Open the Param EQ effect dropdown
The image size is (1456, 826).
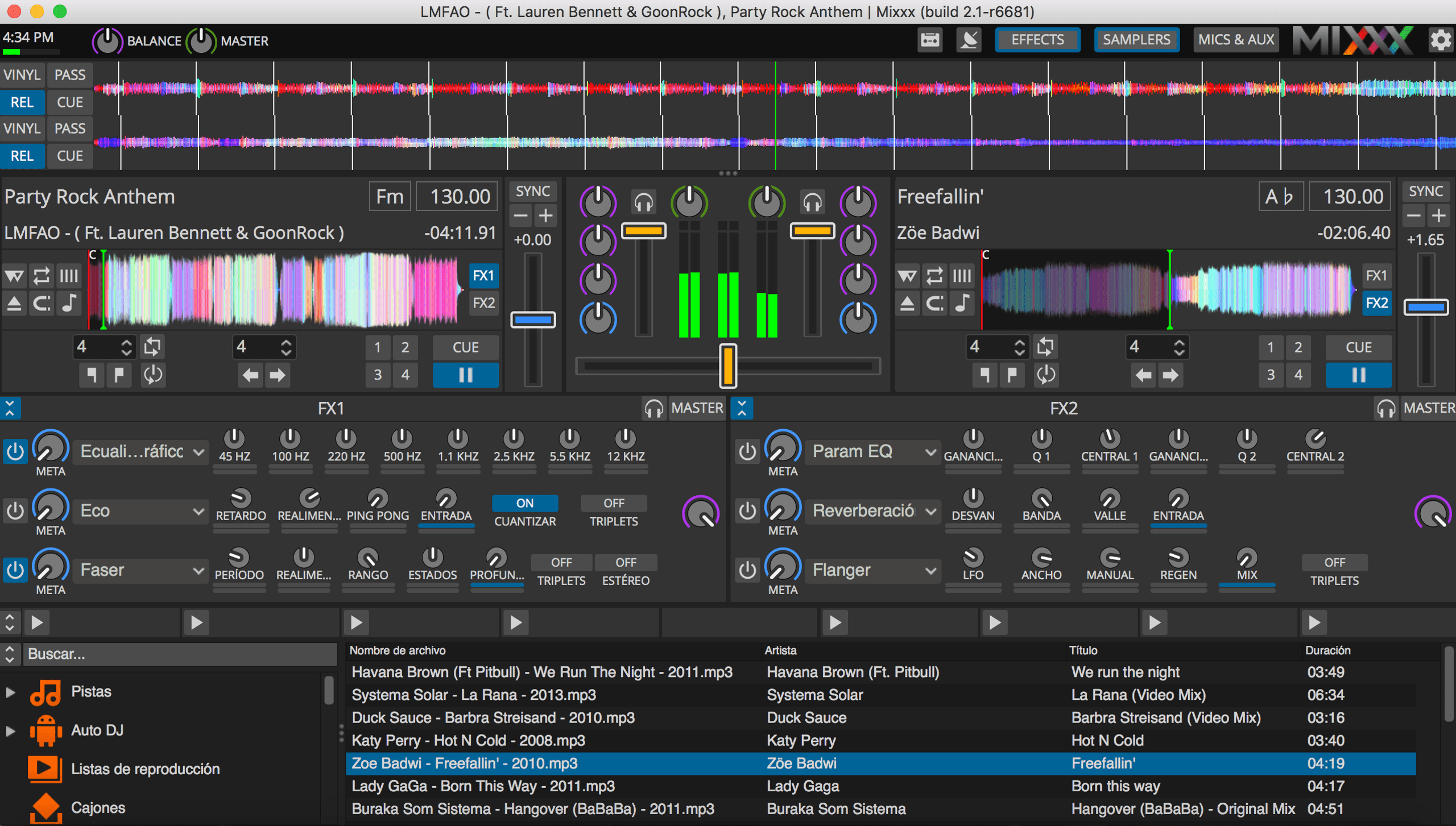[x=873, y=452]
